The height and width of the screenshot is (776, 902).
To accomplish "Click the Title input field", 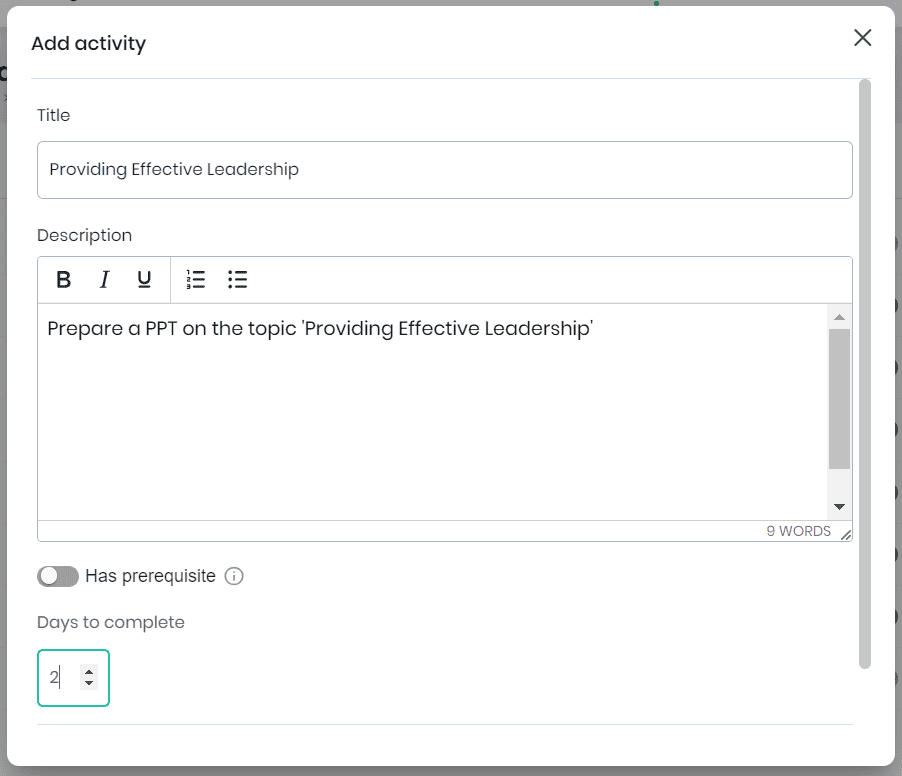I will click(444, 170).
